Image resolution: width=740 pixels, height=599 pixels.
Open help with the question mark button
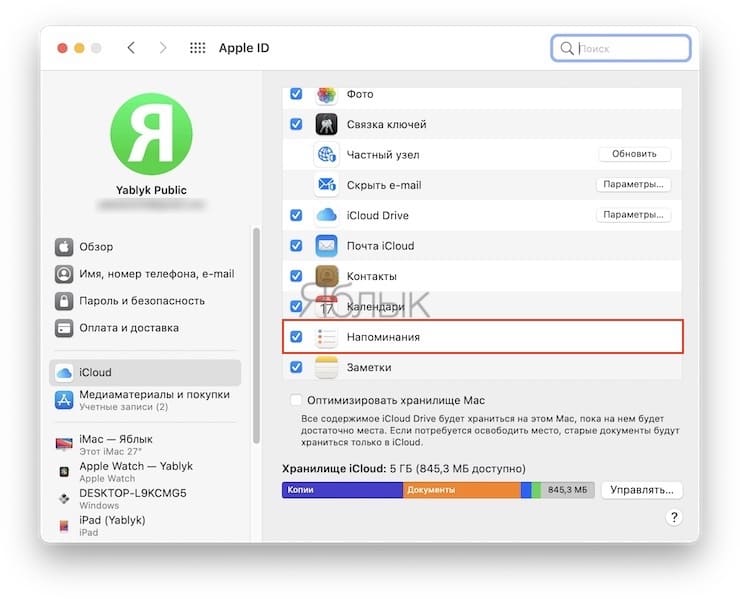(x=674, y=517)
